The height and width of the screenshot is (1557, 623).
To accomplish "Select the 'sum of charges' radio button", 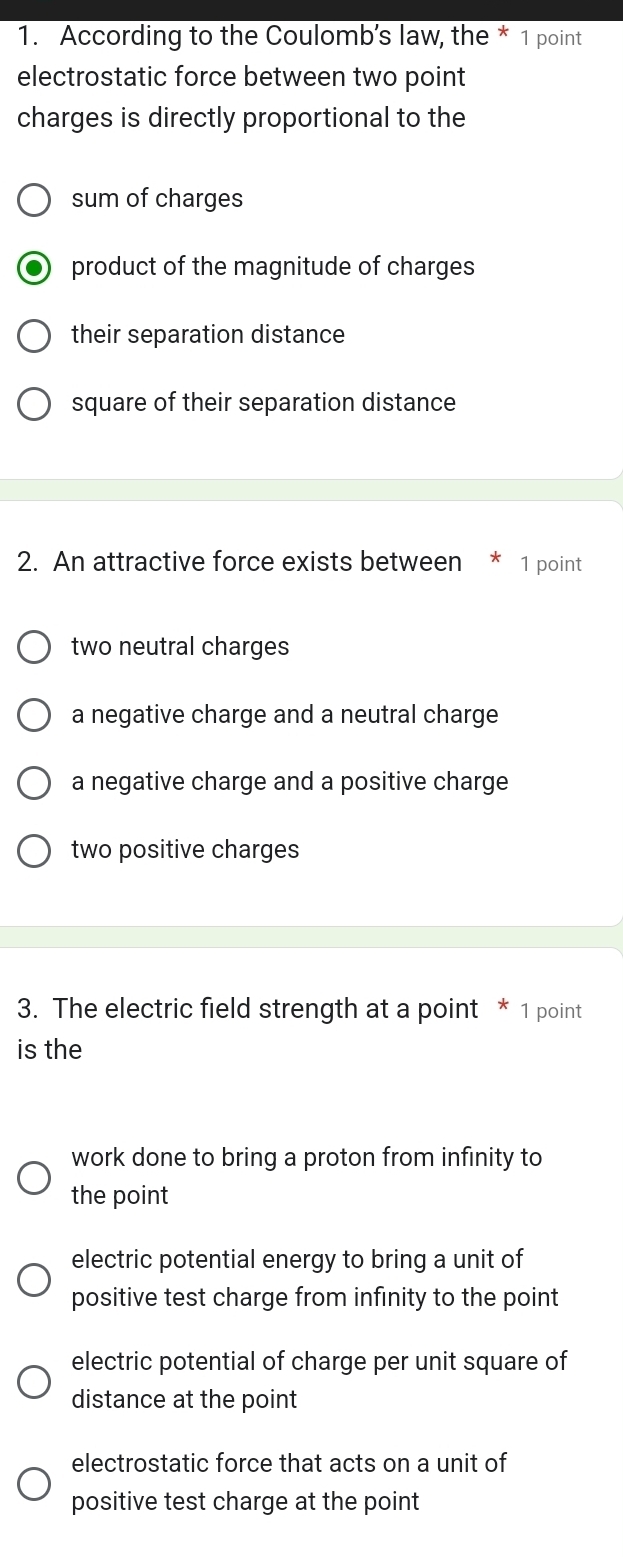I will coord(34,200).
